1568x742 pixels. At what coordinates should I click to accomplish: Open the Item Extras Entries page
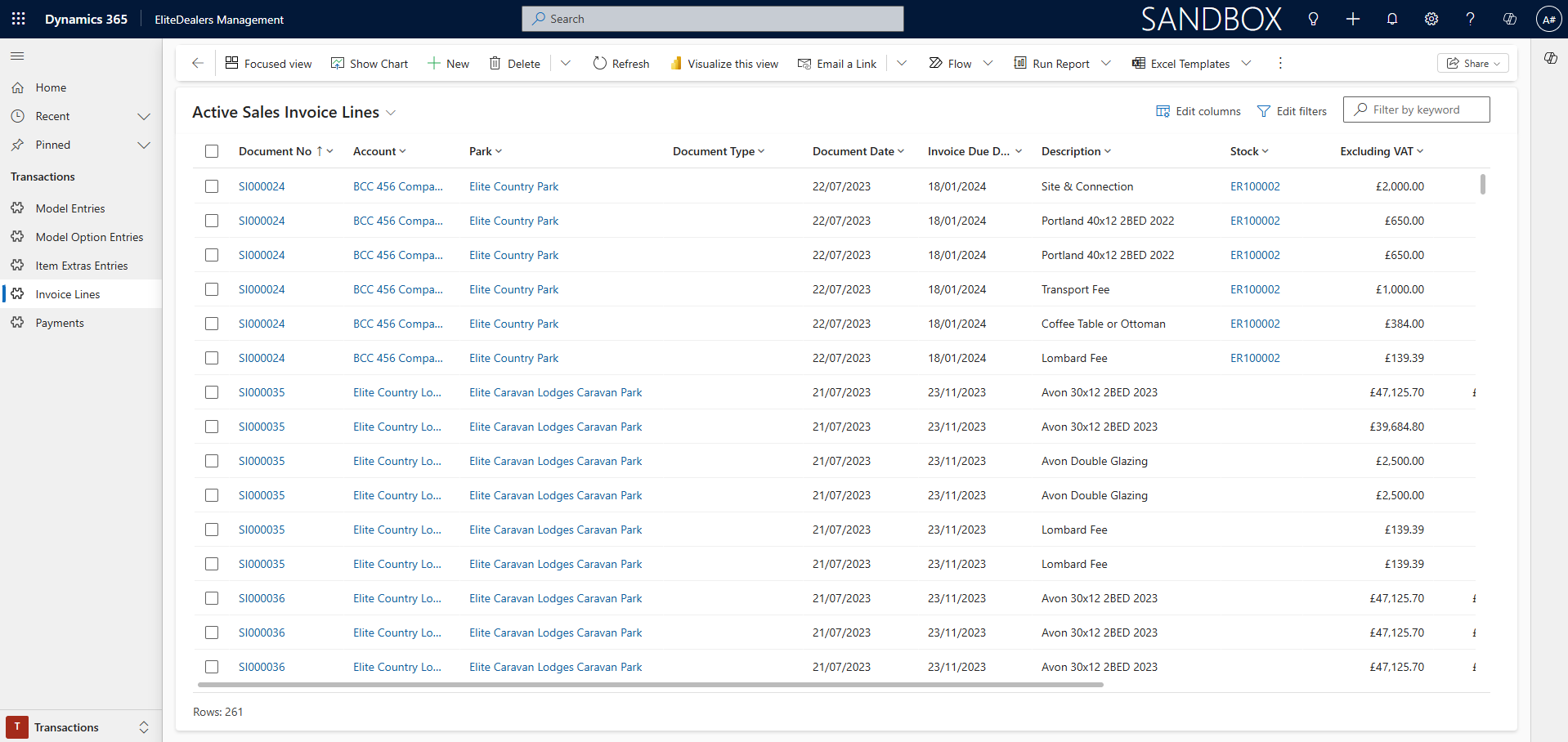click(81, 266)
